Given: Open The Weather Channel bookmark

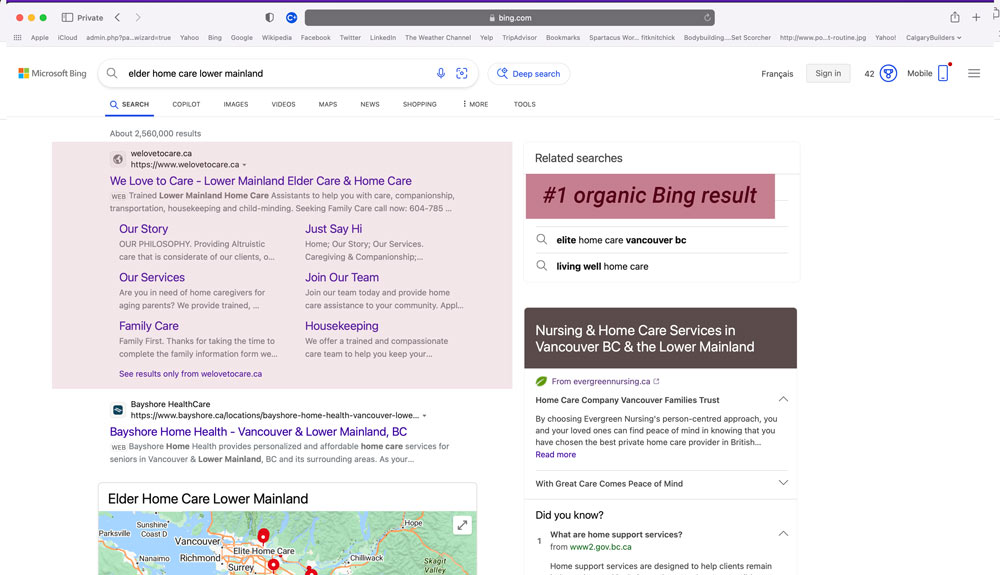Looking at the screenshot, I should pos(438,38).
